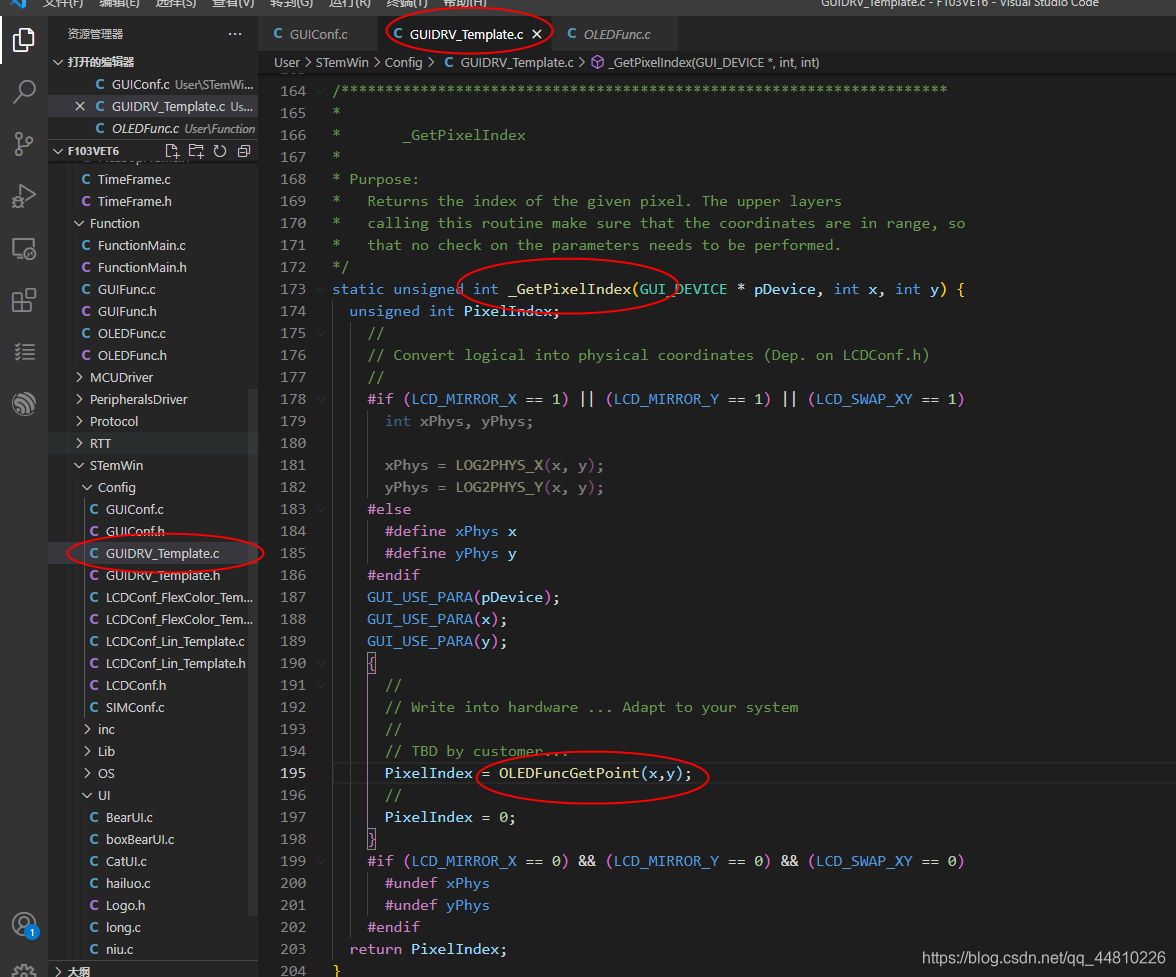Screen dimensions: 1176x977
Task: Fold the #if block at line 178
Action: pyautogui.click(x=321, y=400)
